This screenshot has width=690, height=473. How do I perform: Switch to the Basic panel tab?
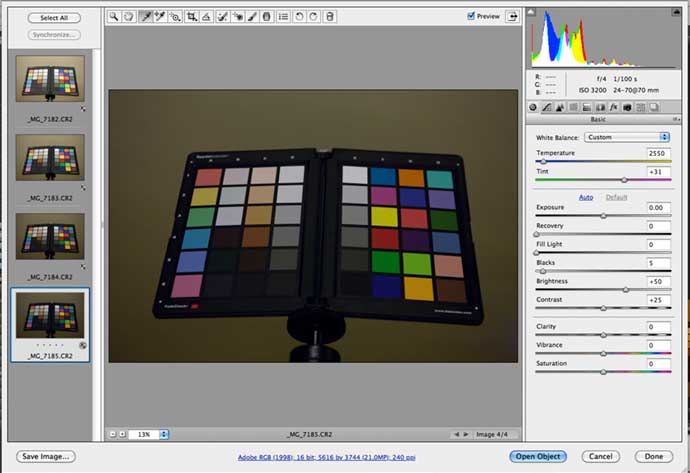[533, 107]
